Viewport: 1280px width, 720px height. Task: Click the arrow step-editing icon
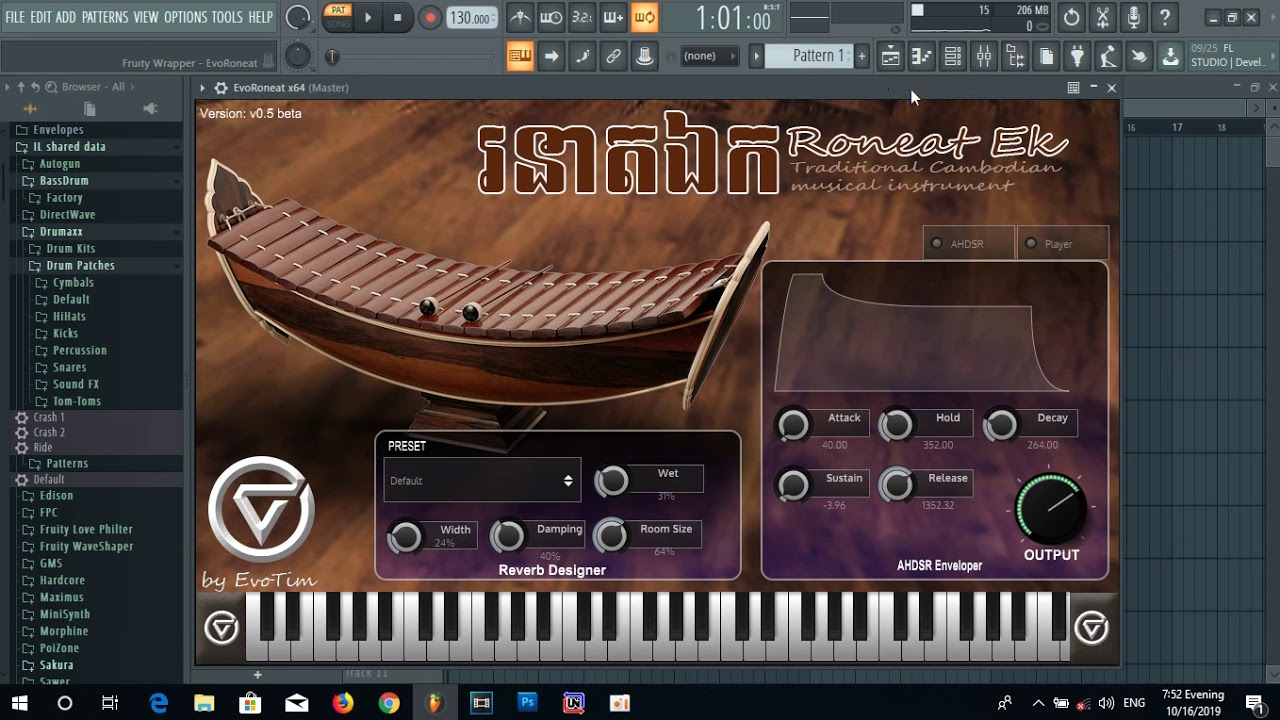(551, 56)
